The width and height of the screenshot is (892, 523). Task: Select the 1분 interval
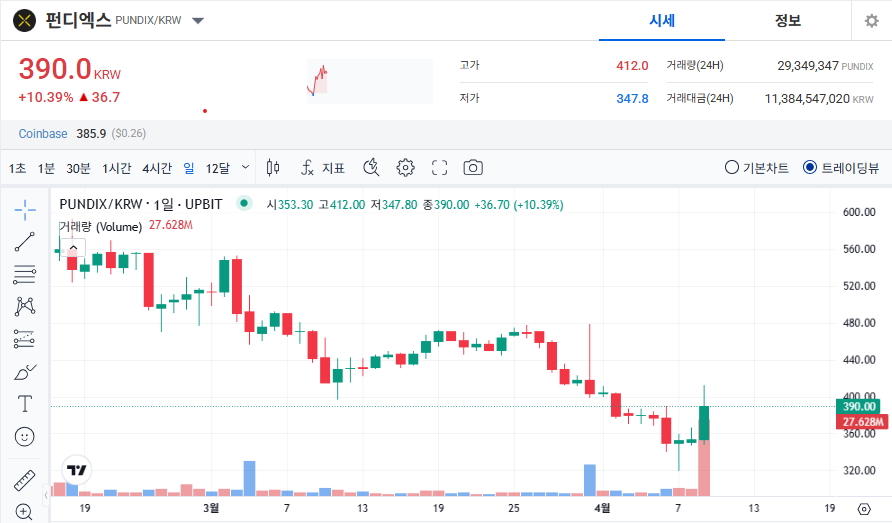click(46, 168)
